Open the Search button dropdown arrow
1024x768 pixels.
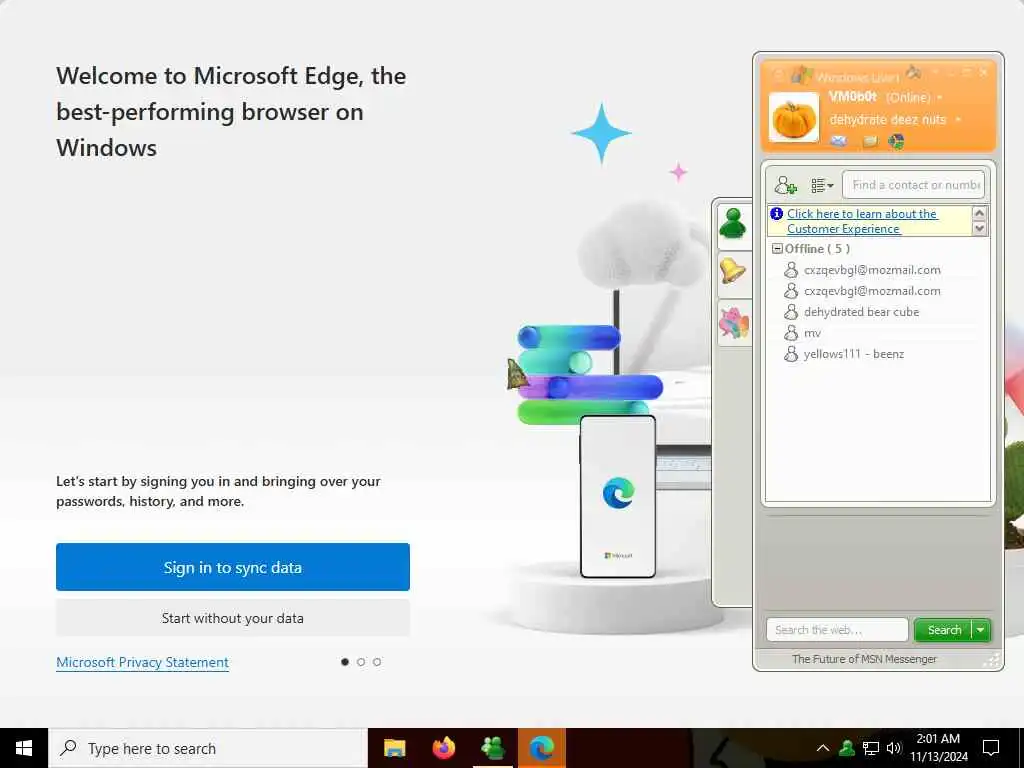(981, 630)
